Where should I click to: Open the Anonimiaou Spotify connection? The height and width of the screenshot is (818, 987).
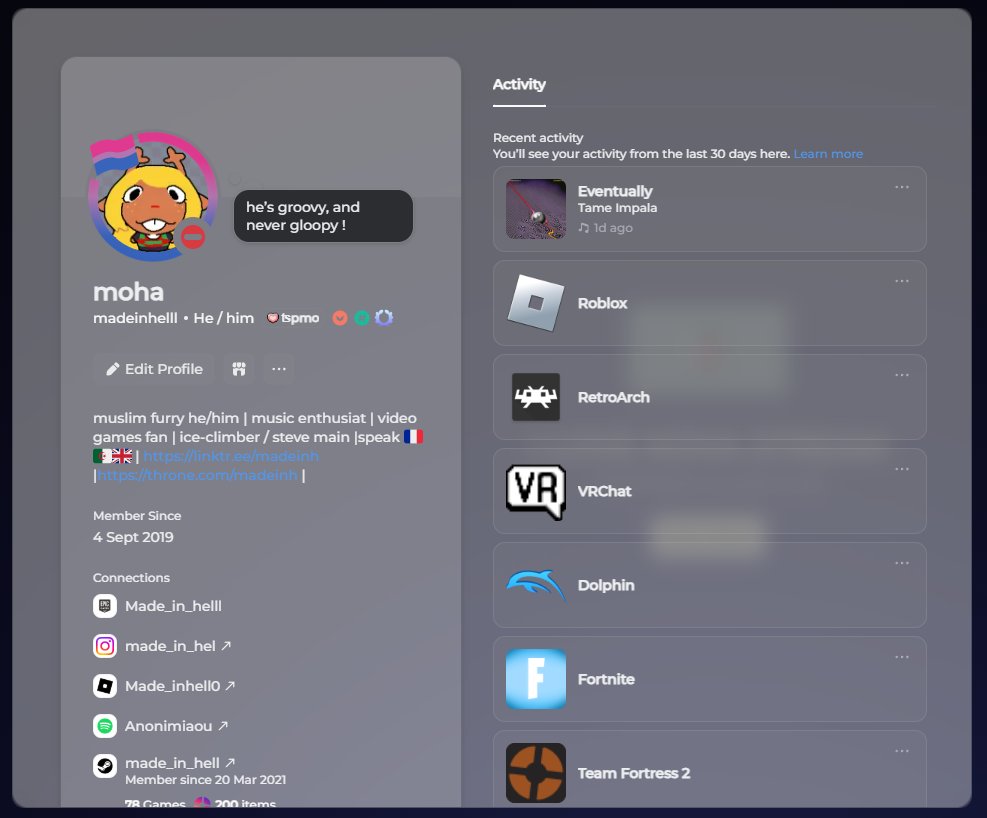point(176,726)
